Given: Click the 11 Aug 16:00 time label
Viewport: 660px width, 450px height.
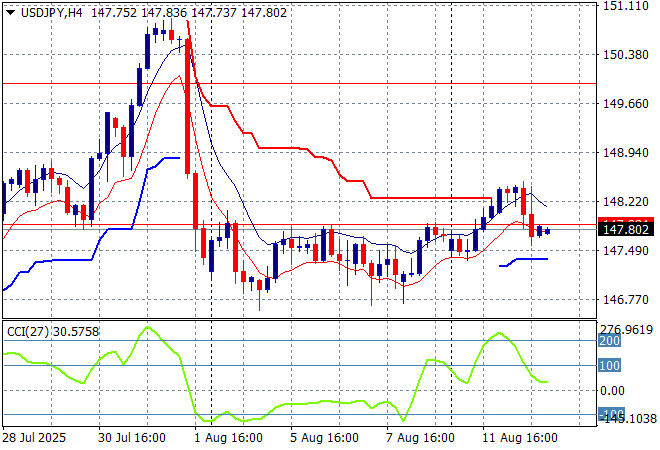Looking at the screenshot, I should tap(518, 438).
